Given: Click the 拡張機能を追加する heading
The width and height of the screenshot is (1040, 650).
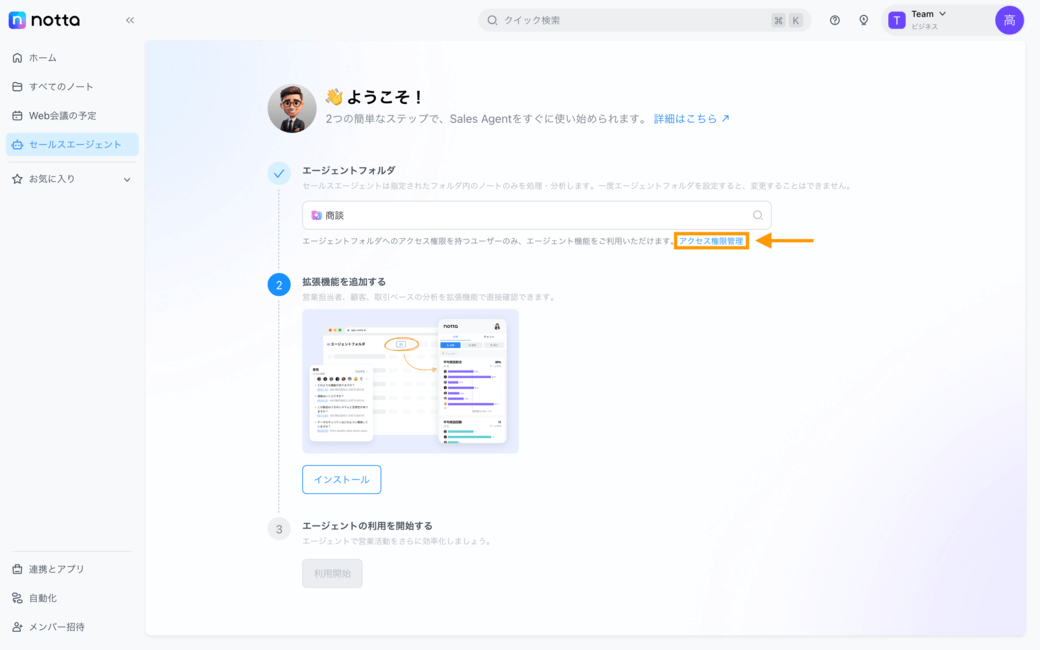Looking at the screenshot, I should tap(344, 281).
